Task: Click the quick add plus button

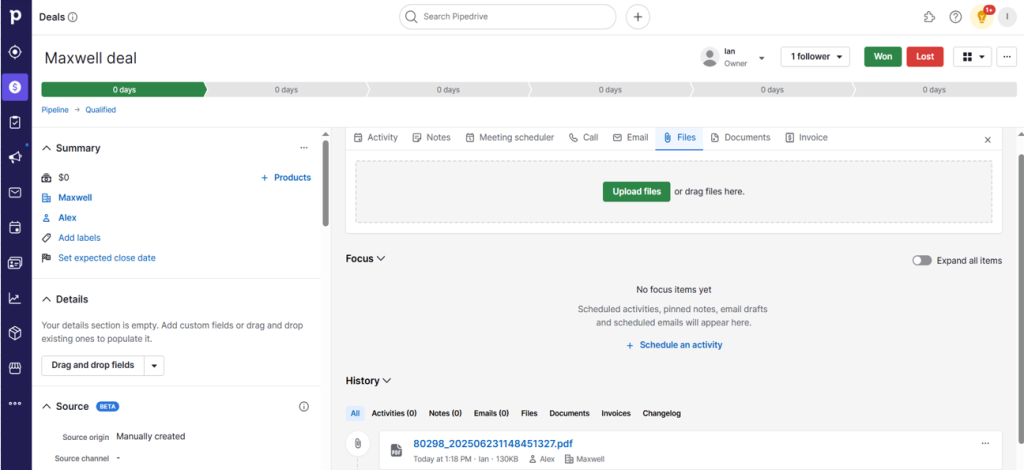Action: pyautogui.click(x=638, y=17)
